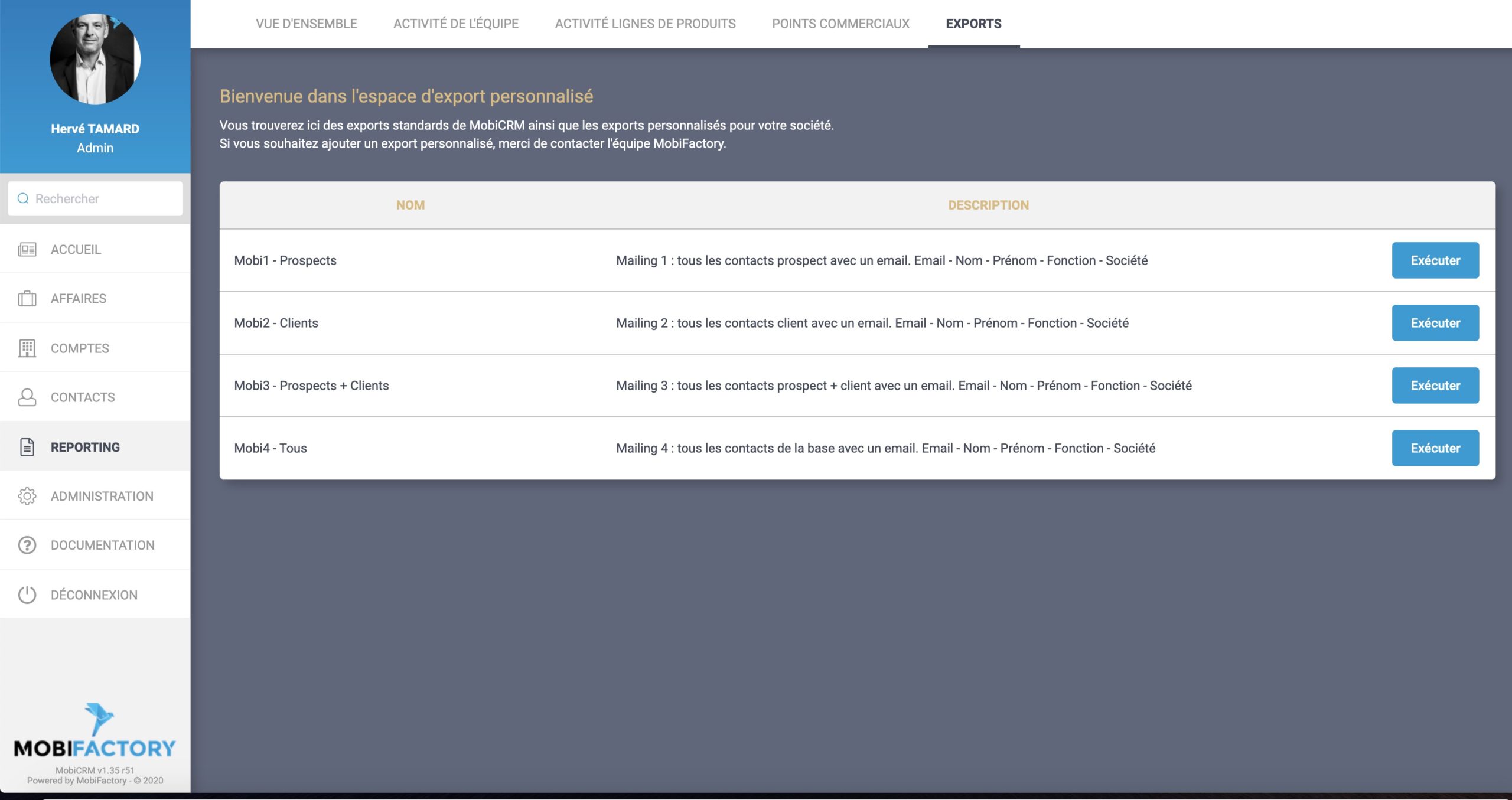Execute the Mobi3 Prospects + Clients export
Screen dimensions: 1512x800
click(x=1435, y=386)
